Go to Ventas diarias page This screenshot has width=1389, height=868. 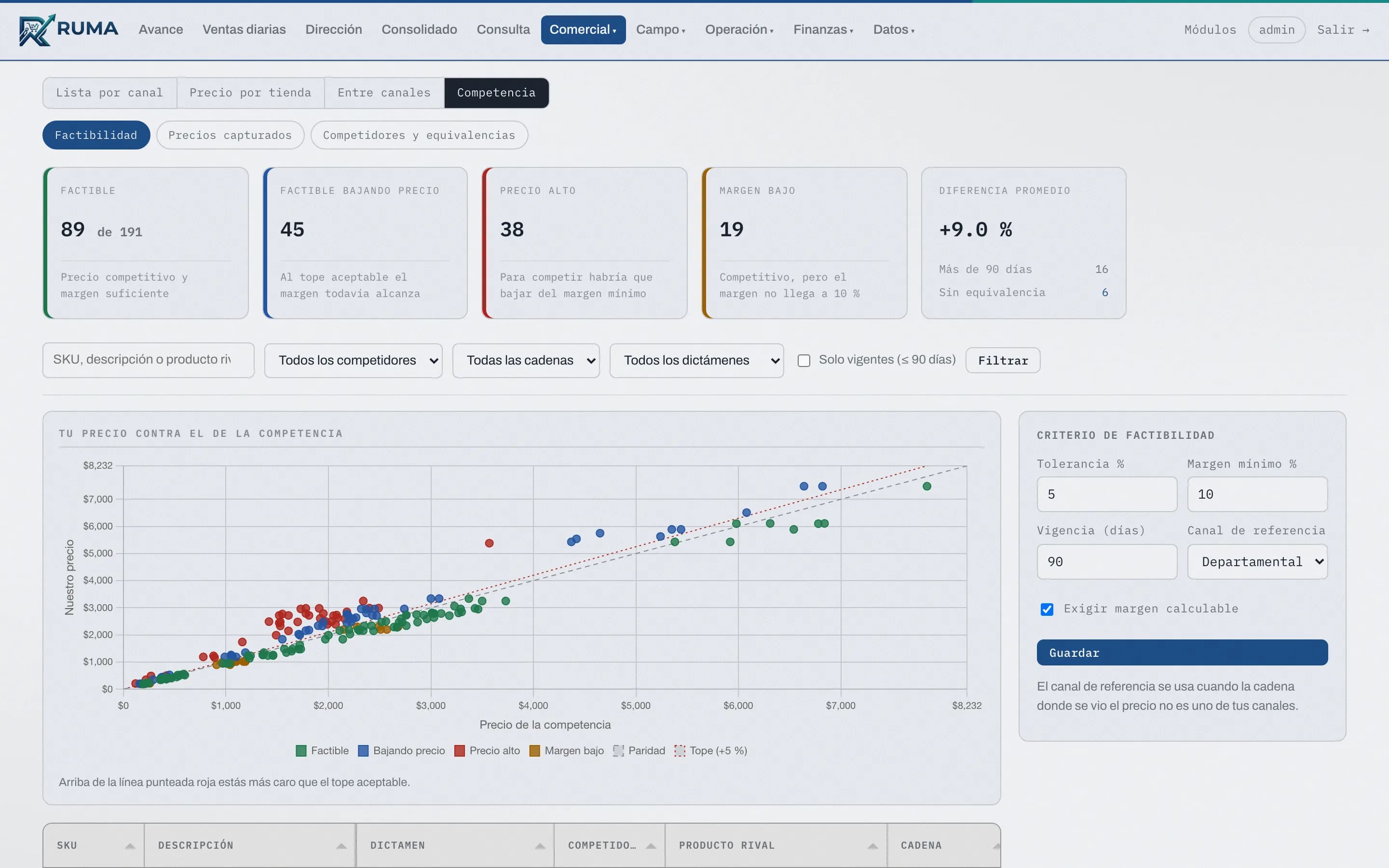tap(244, 30)
